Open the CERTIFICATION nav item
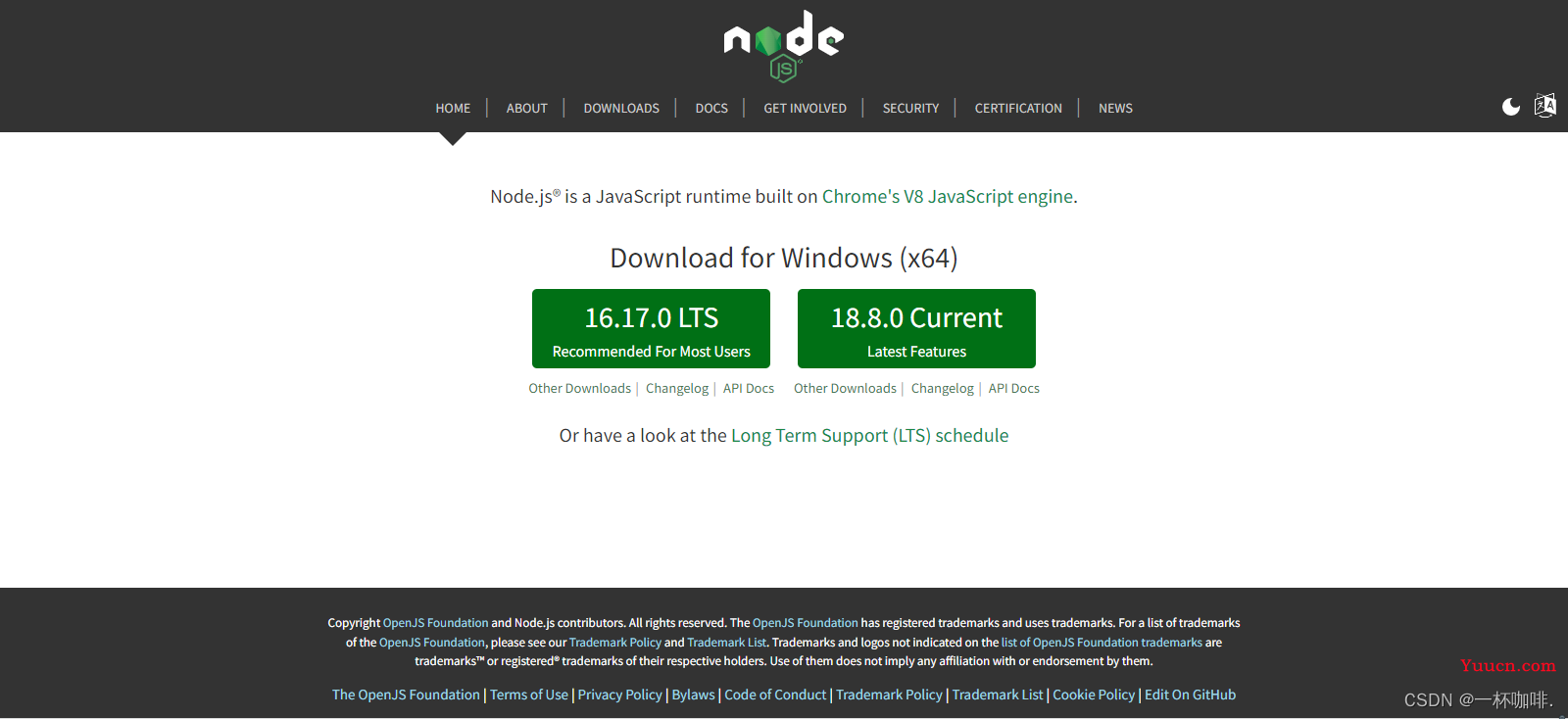This screenshot has height=719, width=1568. point(1018,108)
